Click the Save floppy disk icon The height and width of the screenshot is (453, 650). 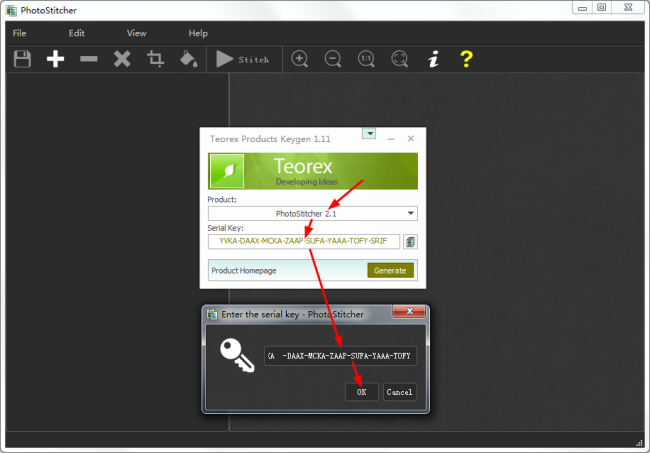pyautogui.click(x=22, y=59)
